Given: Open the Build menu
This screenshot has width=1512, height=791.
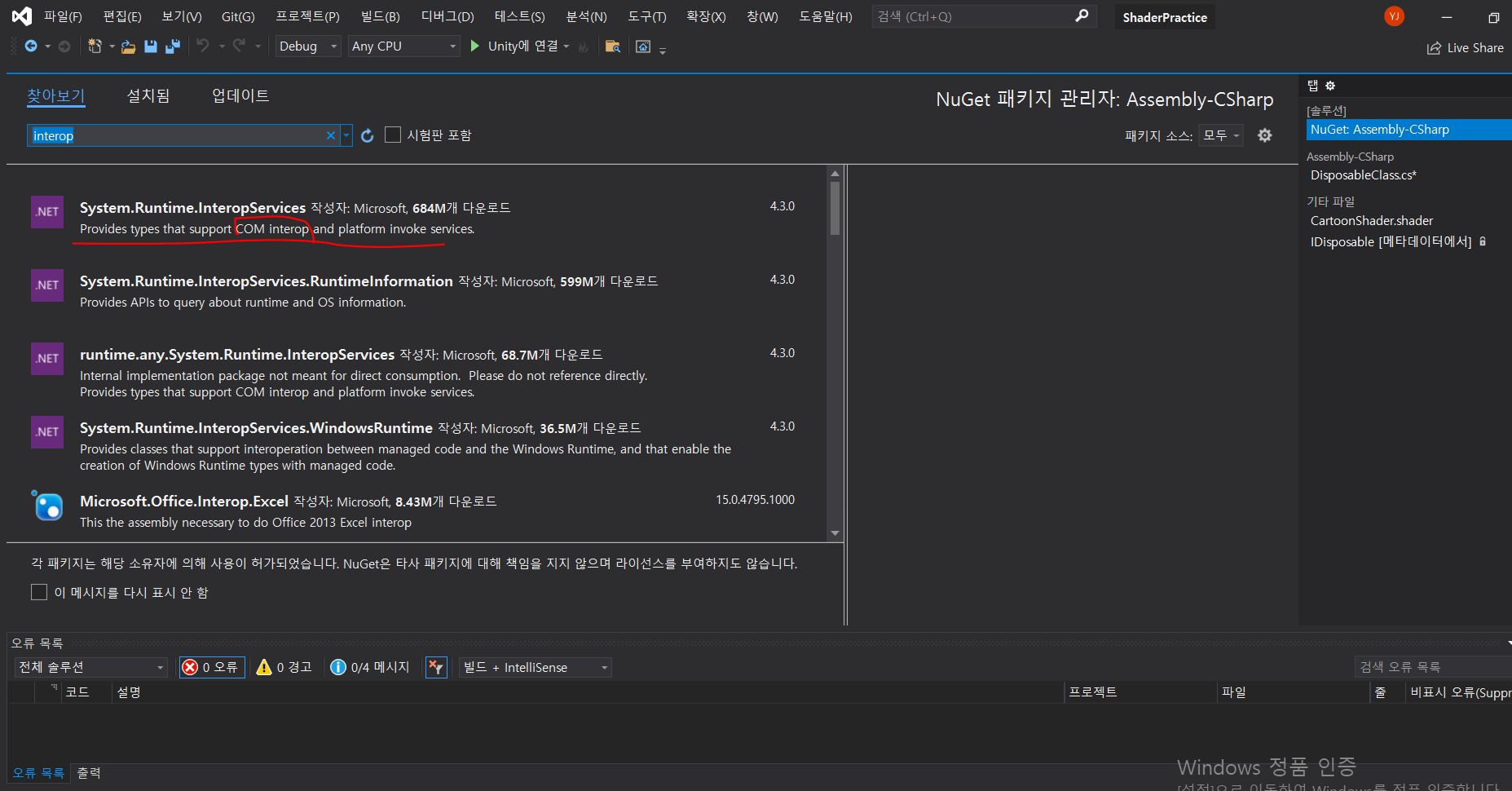Looking at the screenshot, I should (x=380, y=16).
